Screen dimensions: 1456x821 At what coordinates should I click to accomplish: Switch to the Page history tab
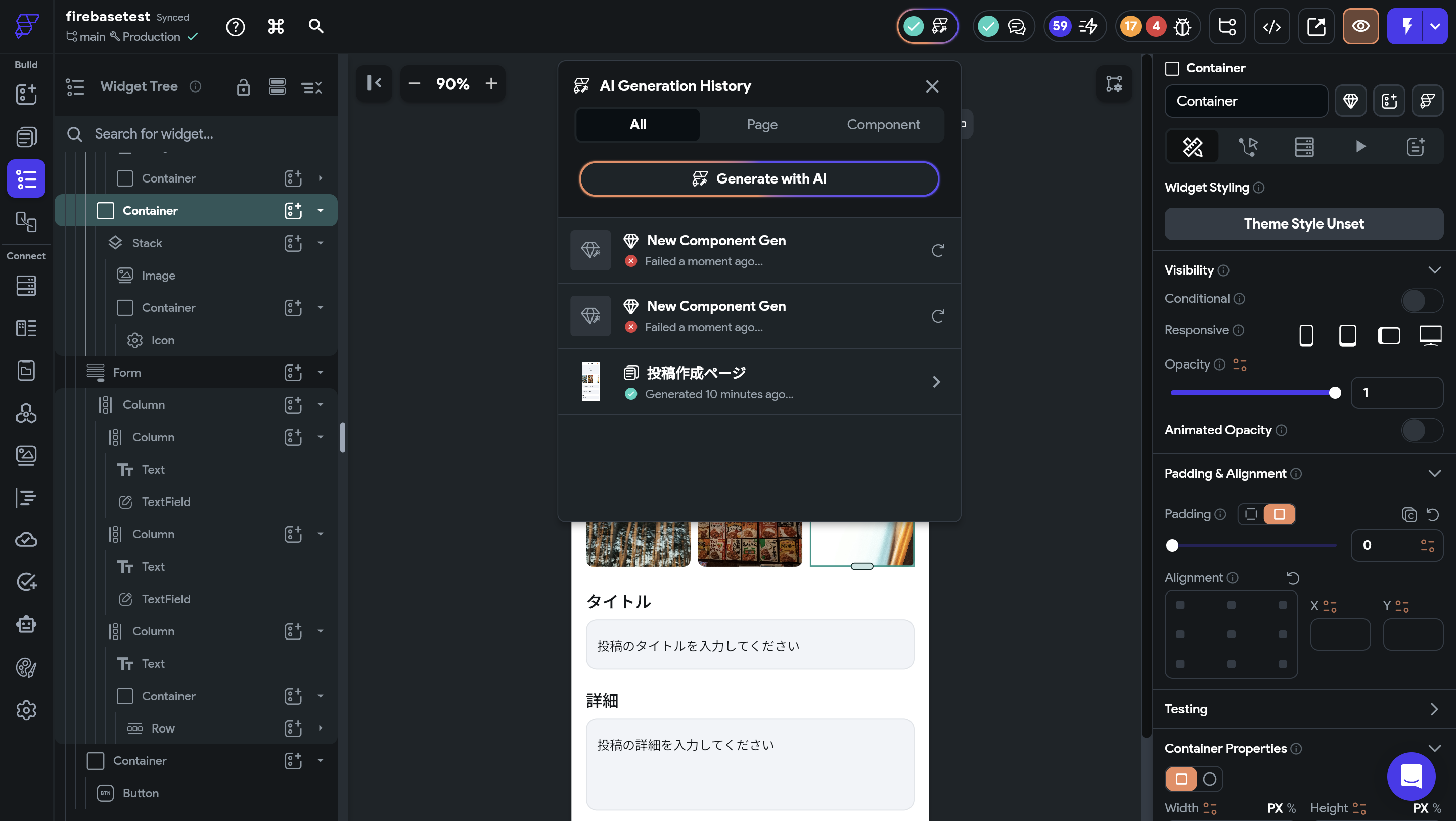point(762,125)
